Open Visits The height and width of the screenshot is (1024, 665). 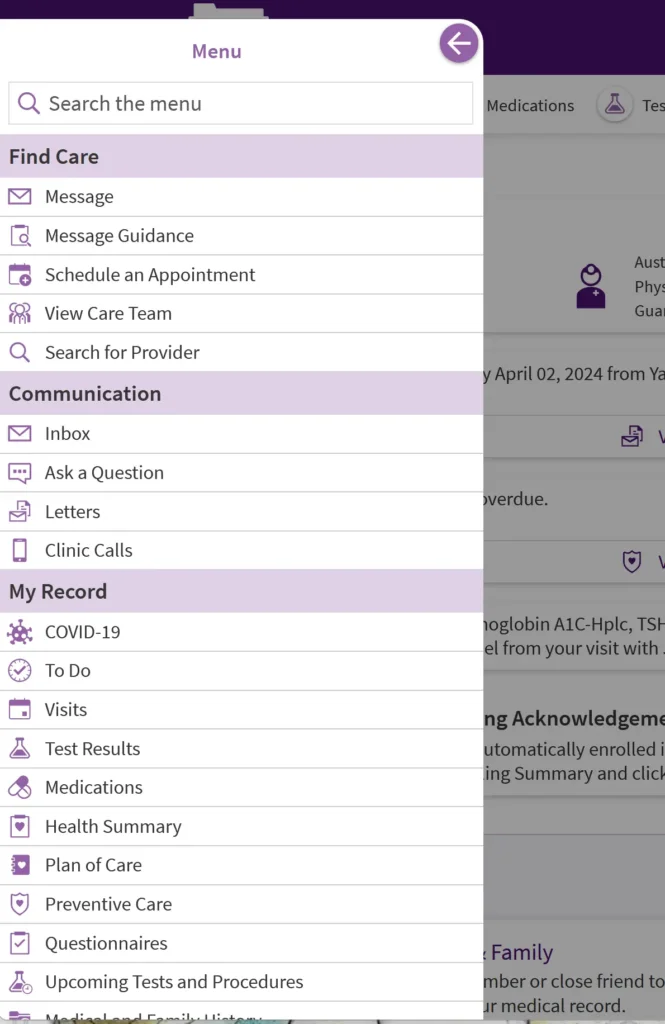point(242,710)
